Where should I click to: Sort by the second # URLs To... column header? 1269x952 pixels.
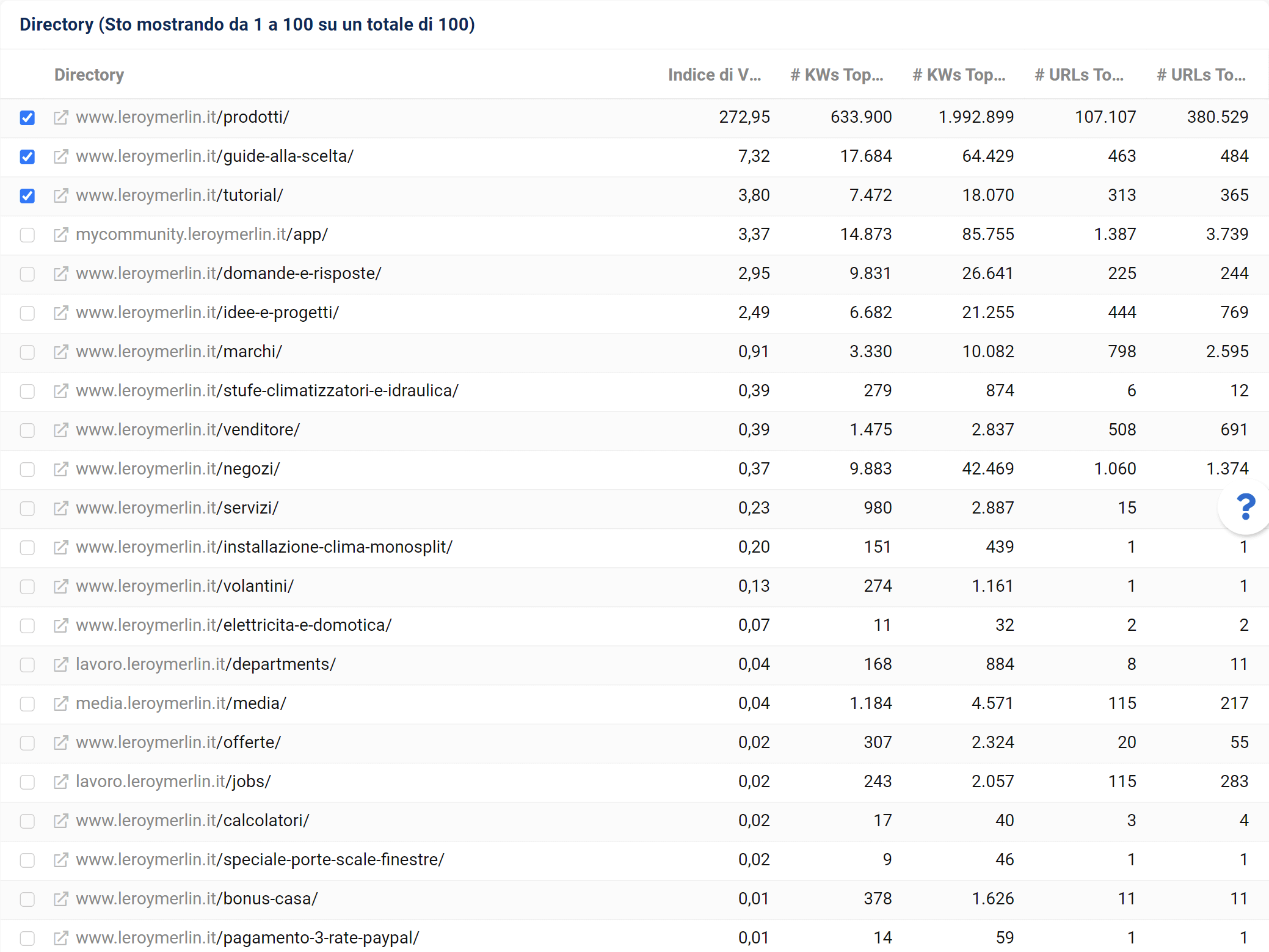pyautogui.click(x=1201, y=74)
